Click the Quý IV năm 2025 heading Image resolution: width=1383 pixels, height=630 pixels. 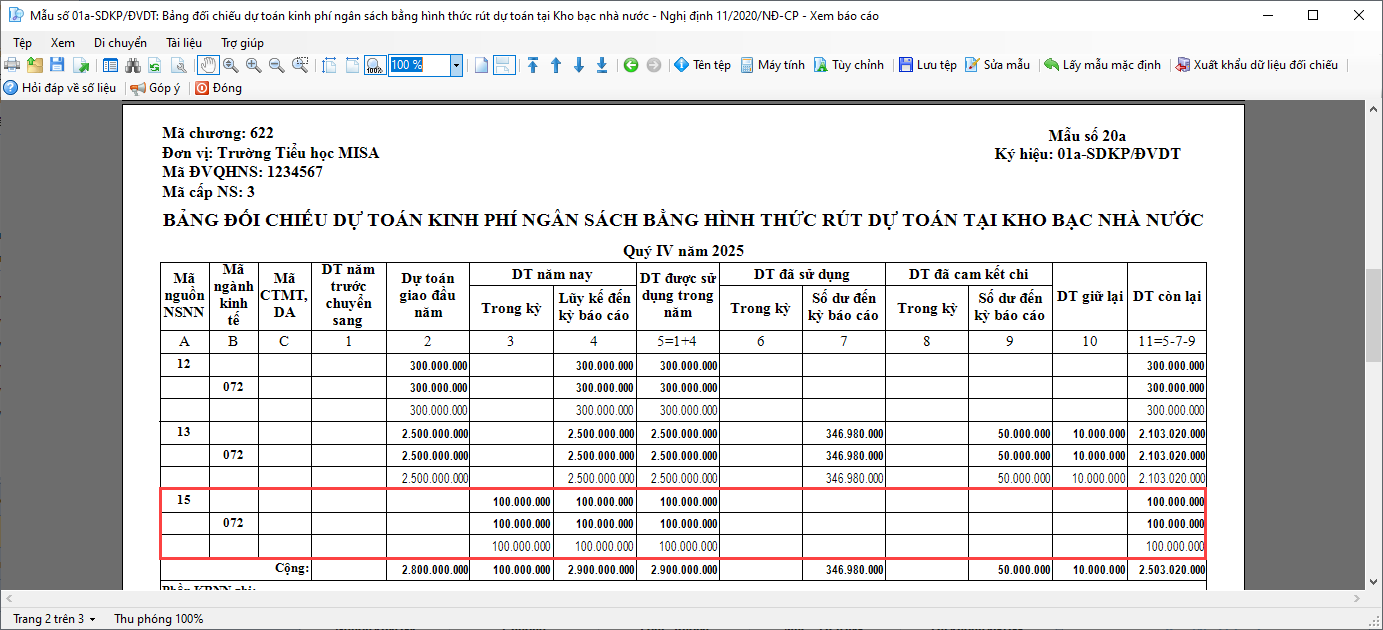683,250
